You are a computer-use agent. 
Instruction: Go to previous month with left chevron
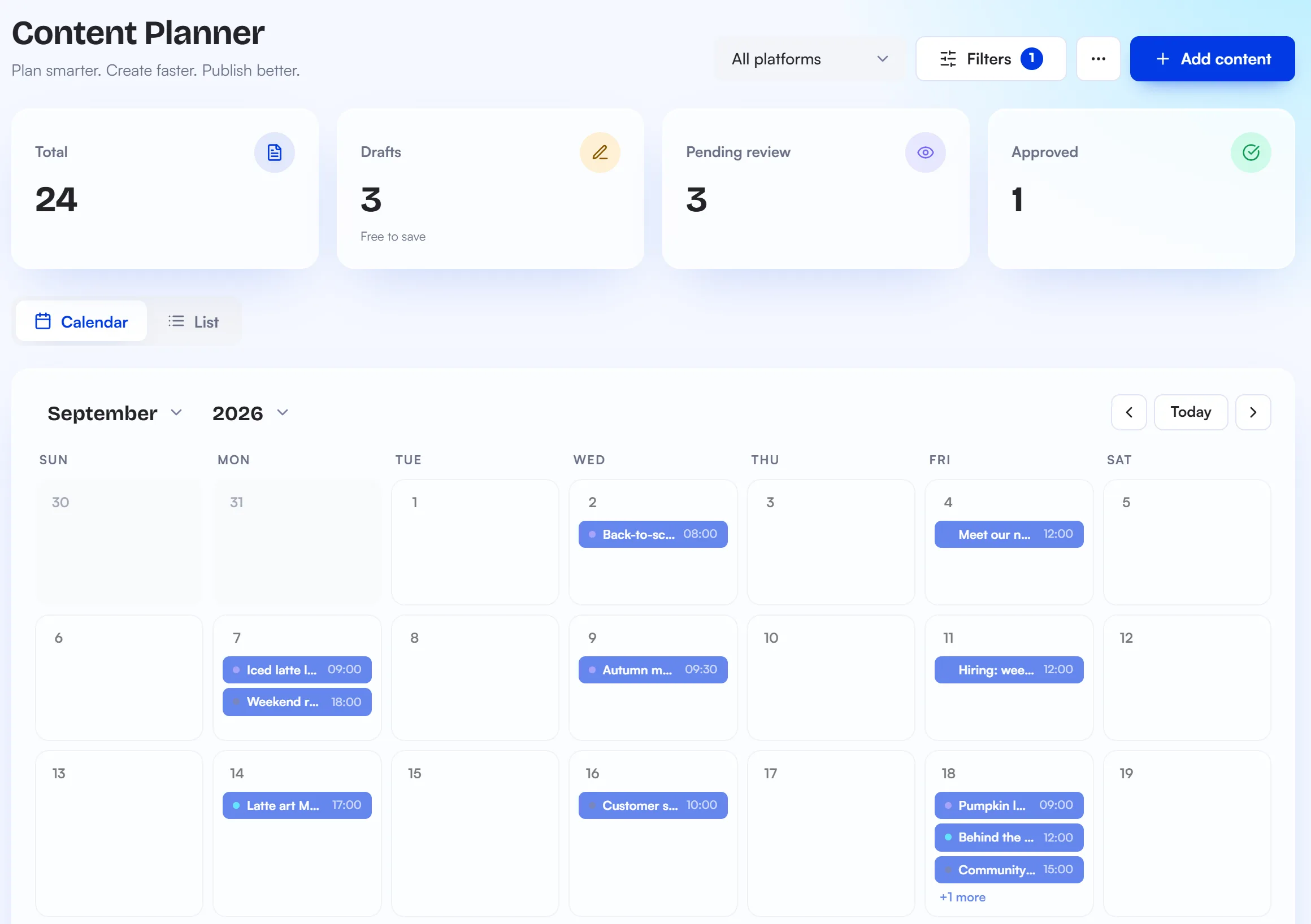pyautogui.click(x=1128, y=412)
